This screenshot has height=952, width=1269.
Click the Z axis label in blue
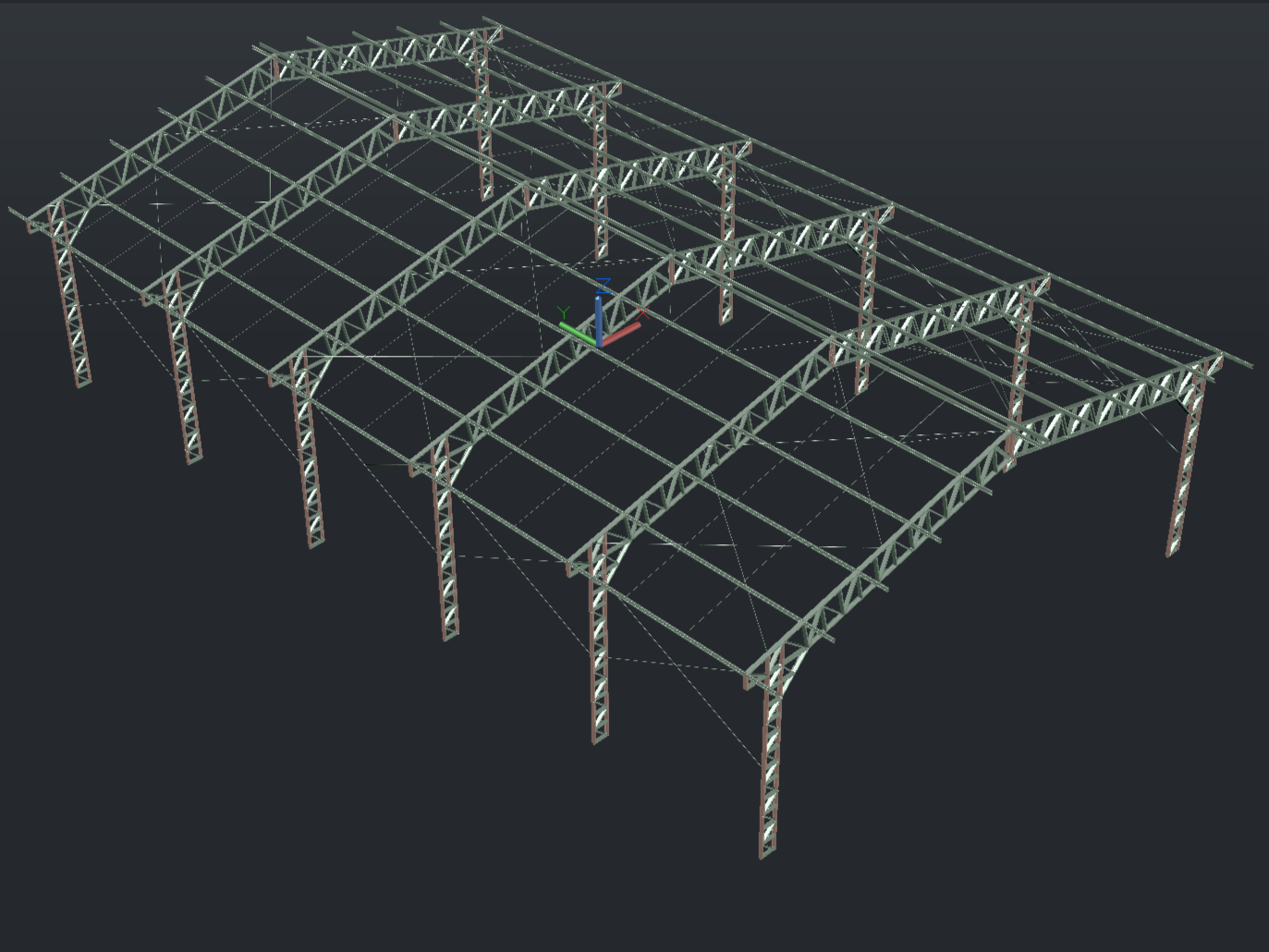pyautogui.click(x=603, y=286)
